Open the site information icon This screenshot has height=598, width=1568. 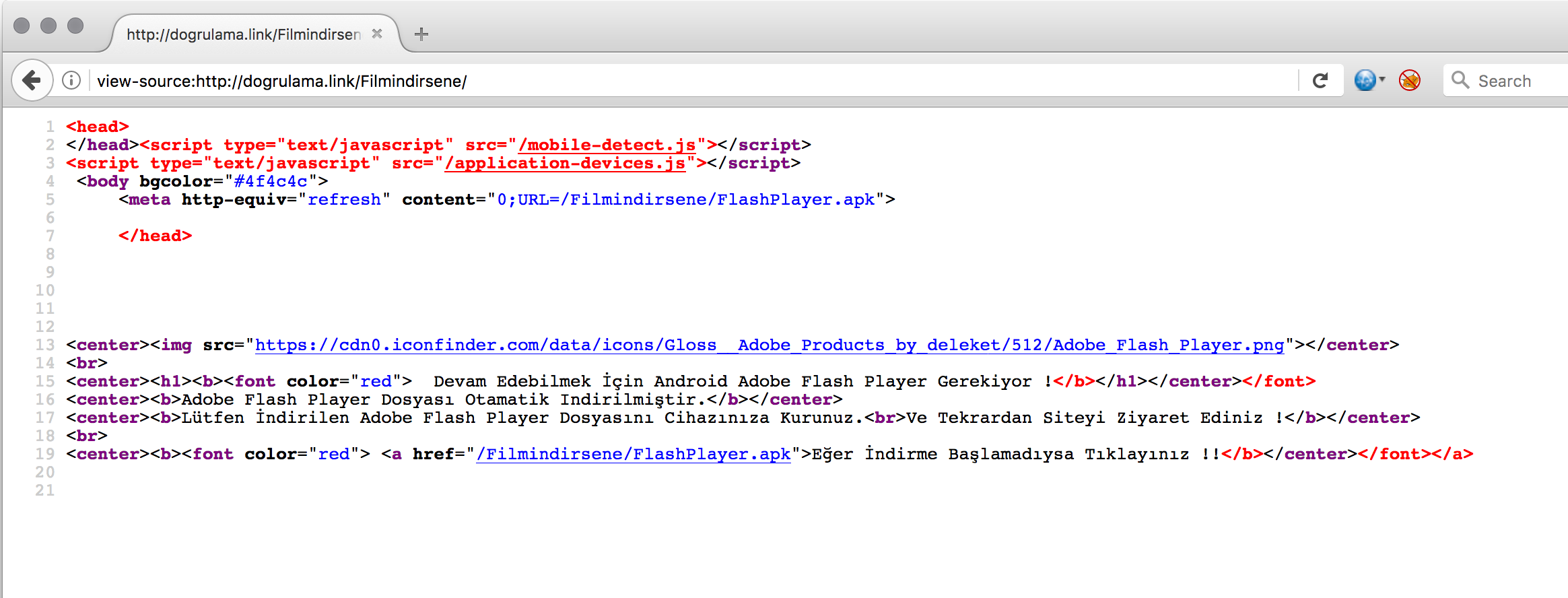click(x=71, y=81)
